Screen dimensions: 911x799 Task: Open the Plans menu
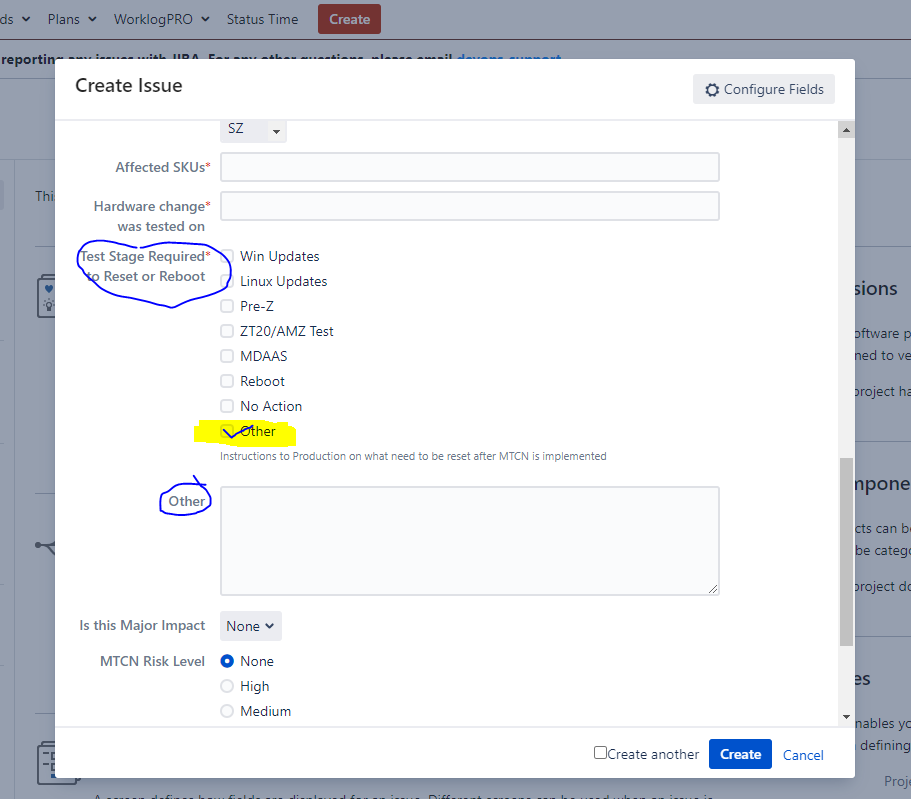point(64,19)
